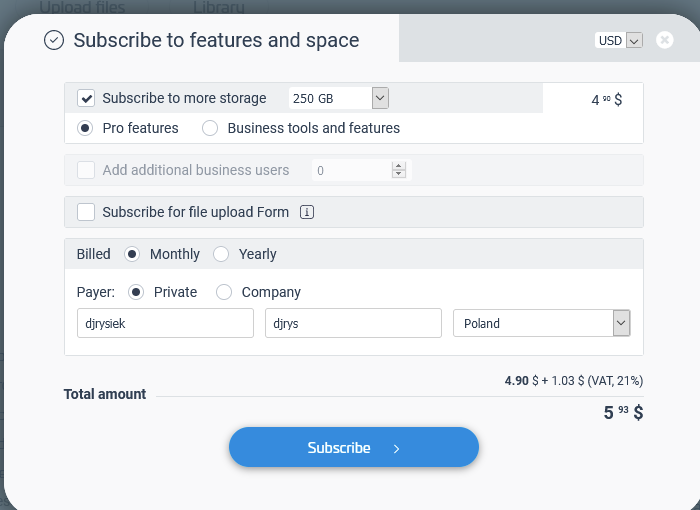Screen dimensions: 700x510
Task: Increase additional business users with up arrow
Action: pyautogui.click(x=399, y=166)
